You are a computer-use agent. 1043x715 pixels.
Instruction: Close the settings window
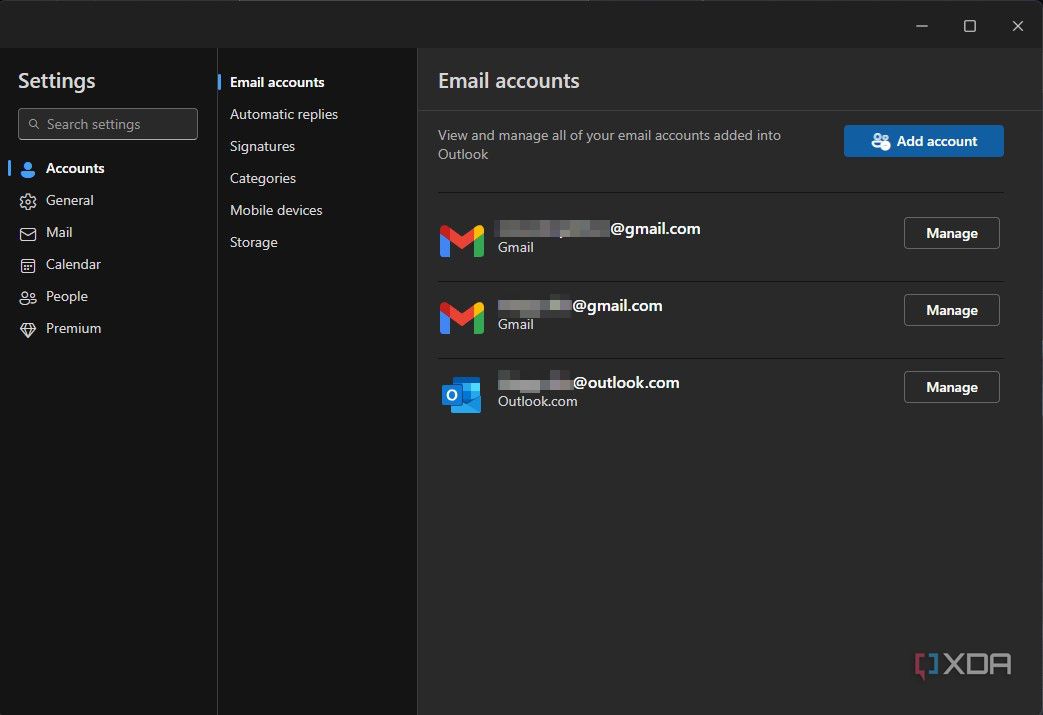point(1018,26)
